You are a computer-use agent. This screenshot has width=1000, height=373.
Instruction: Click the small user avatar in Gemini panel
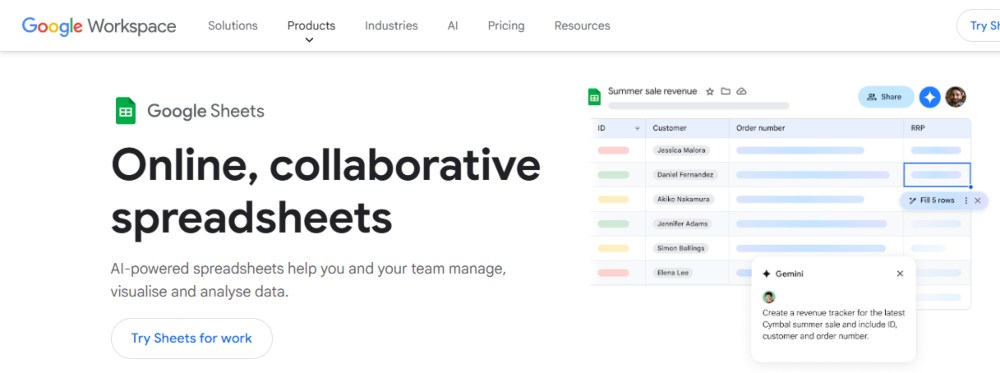768,297
